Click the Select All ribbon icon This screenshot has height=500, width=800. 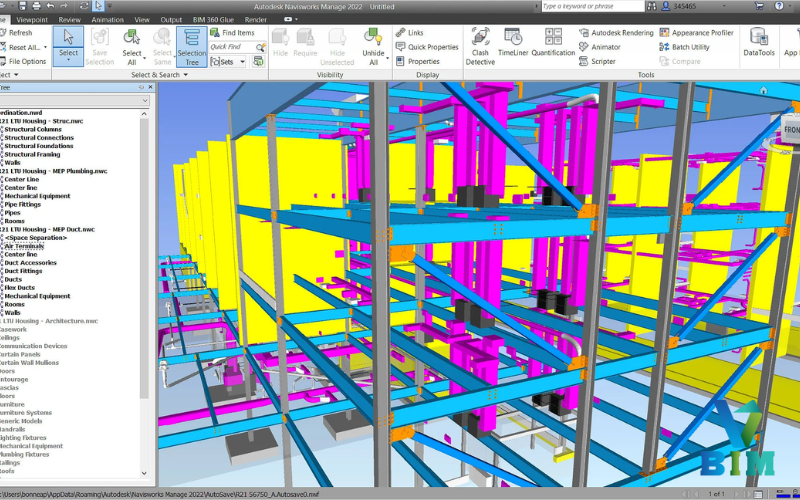(132, 37)
